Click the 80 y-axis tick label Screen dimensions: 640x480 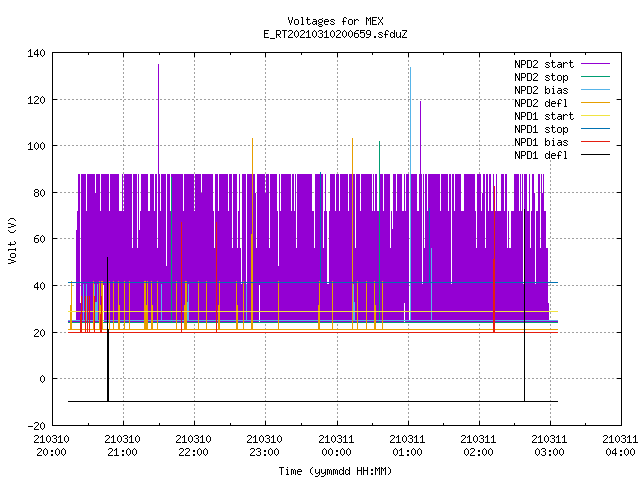(39, 193)
